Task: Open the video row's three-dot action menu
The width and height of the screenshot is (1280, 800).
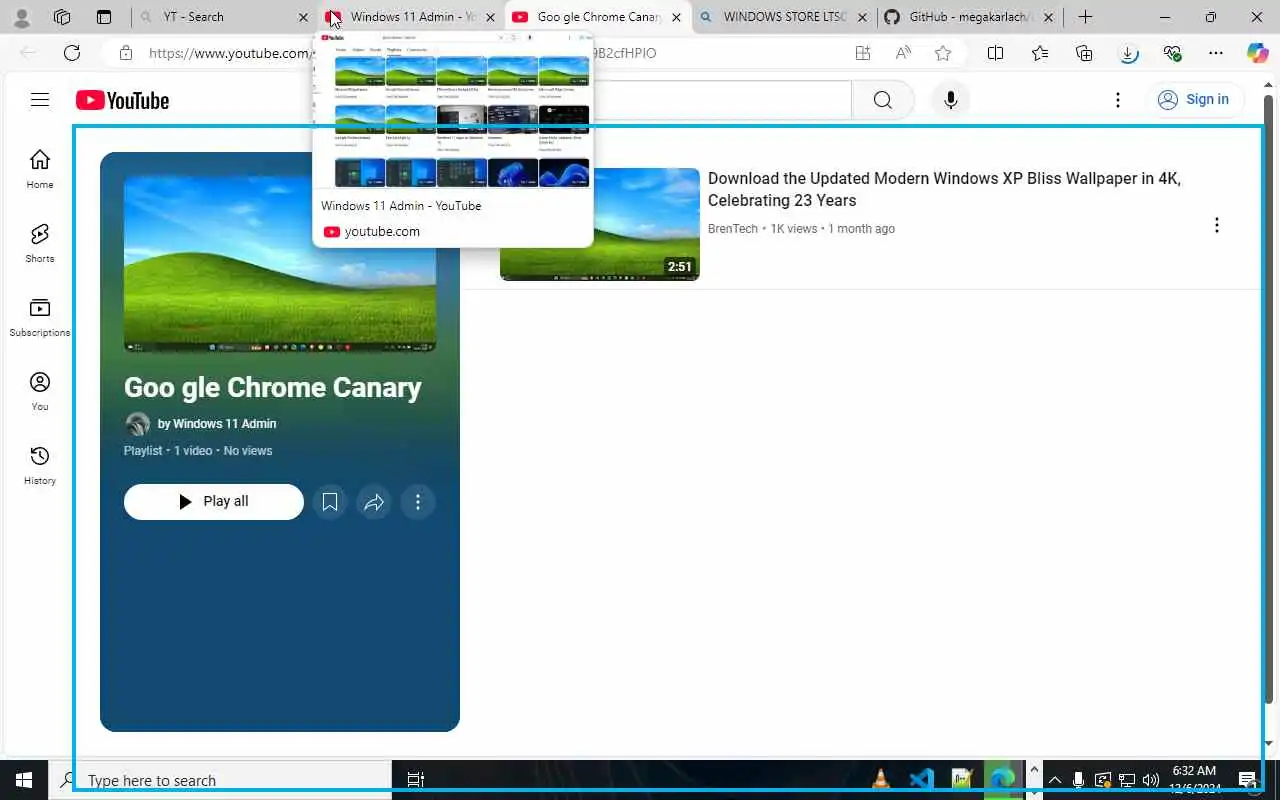Action: (x=1217, y=225)
